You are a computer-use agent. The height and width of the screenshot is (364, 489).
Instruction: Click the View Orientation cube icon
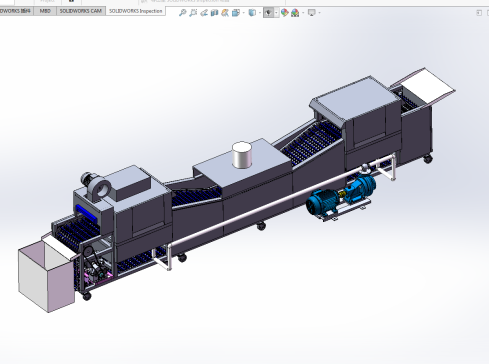(236, 13)
